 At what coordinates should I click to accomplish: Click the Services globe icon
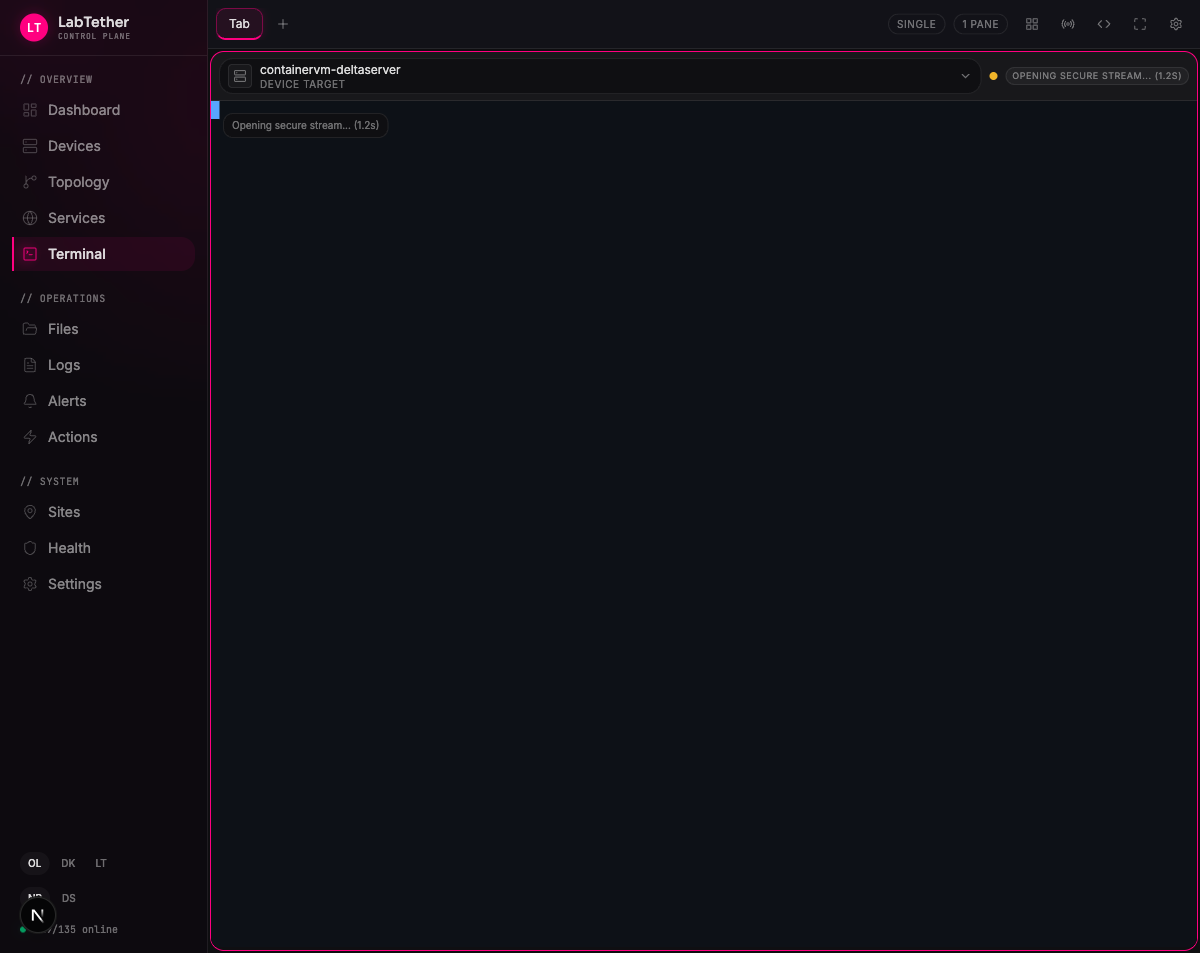pos(30,218)
